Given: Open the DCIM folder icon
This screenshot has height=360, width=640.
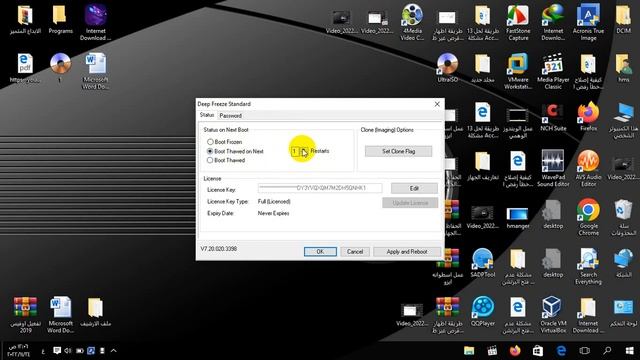Looking at the screenshot, I should coord(623,20).
